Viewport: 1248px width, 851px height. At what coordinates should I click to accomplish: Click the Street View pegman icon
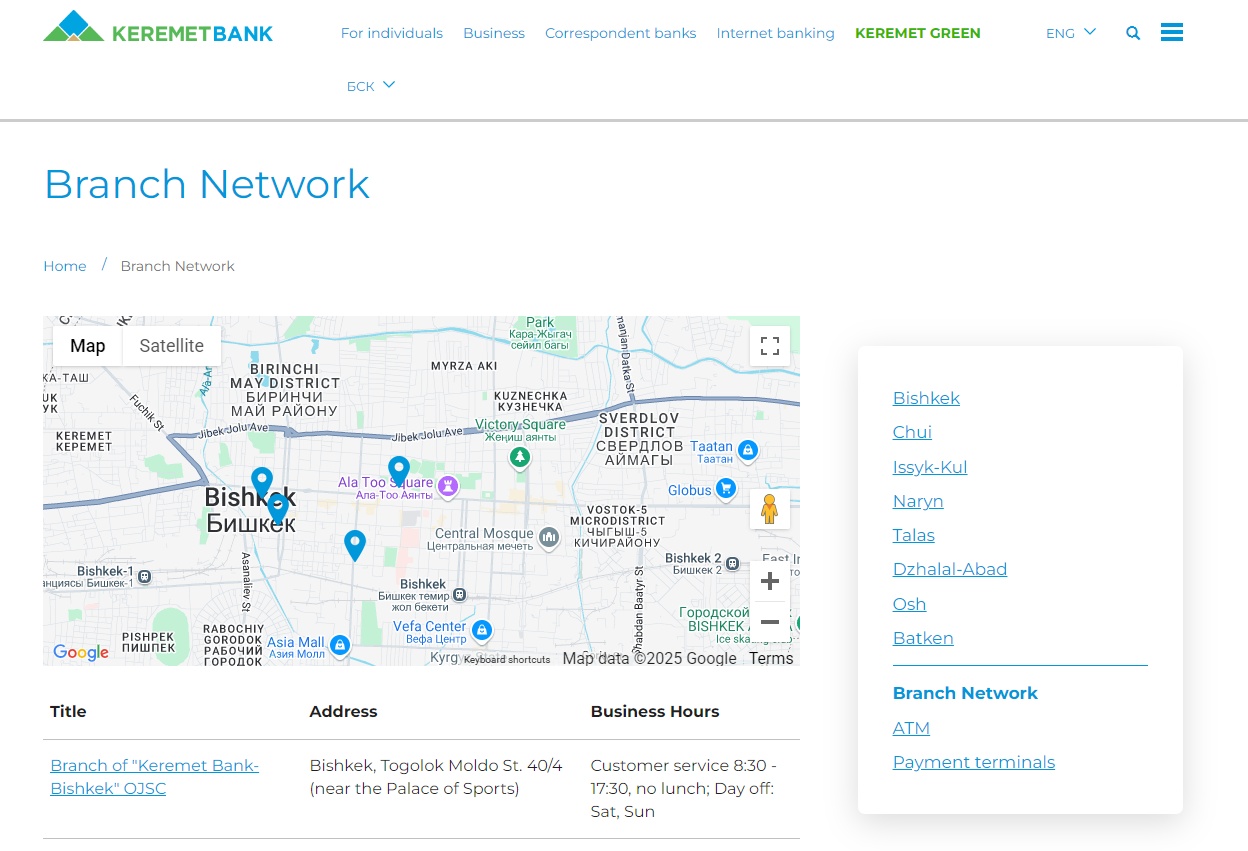tap(769, 509)
